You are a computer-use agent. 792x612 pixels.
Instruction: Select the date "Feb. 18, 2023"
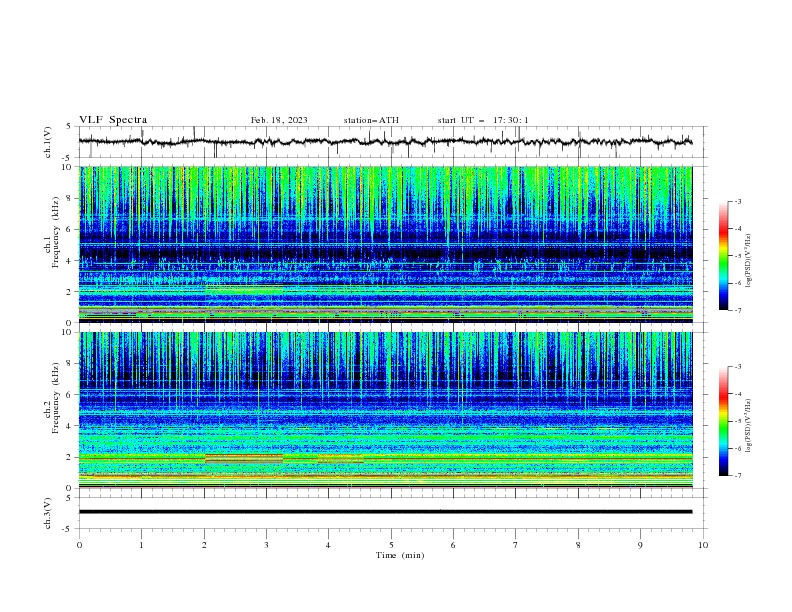click(279, 120)
